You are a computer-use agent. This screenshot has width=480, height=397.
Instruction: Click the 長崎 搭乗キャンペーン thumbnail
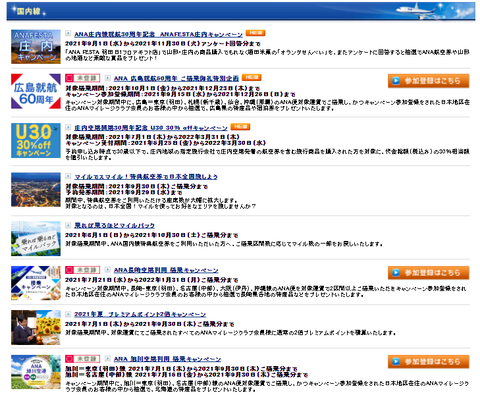[x=36, y=283]
